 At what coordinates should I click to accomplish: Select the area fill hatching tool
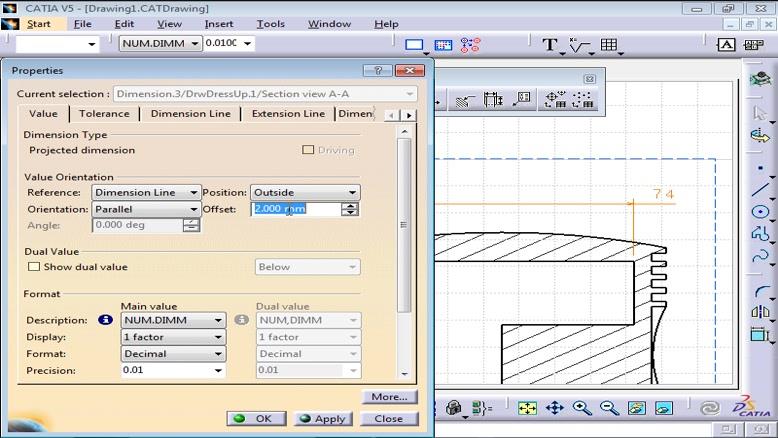point(463,101)
